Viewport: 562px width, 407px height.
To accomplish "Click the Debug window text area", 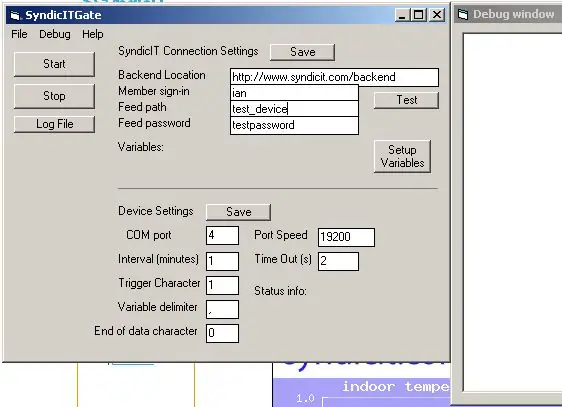I will click(513, 212).
